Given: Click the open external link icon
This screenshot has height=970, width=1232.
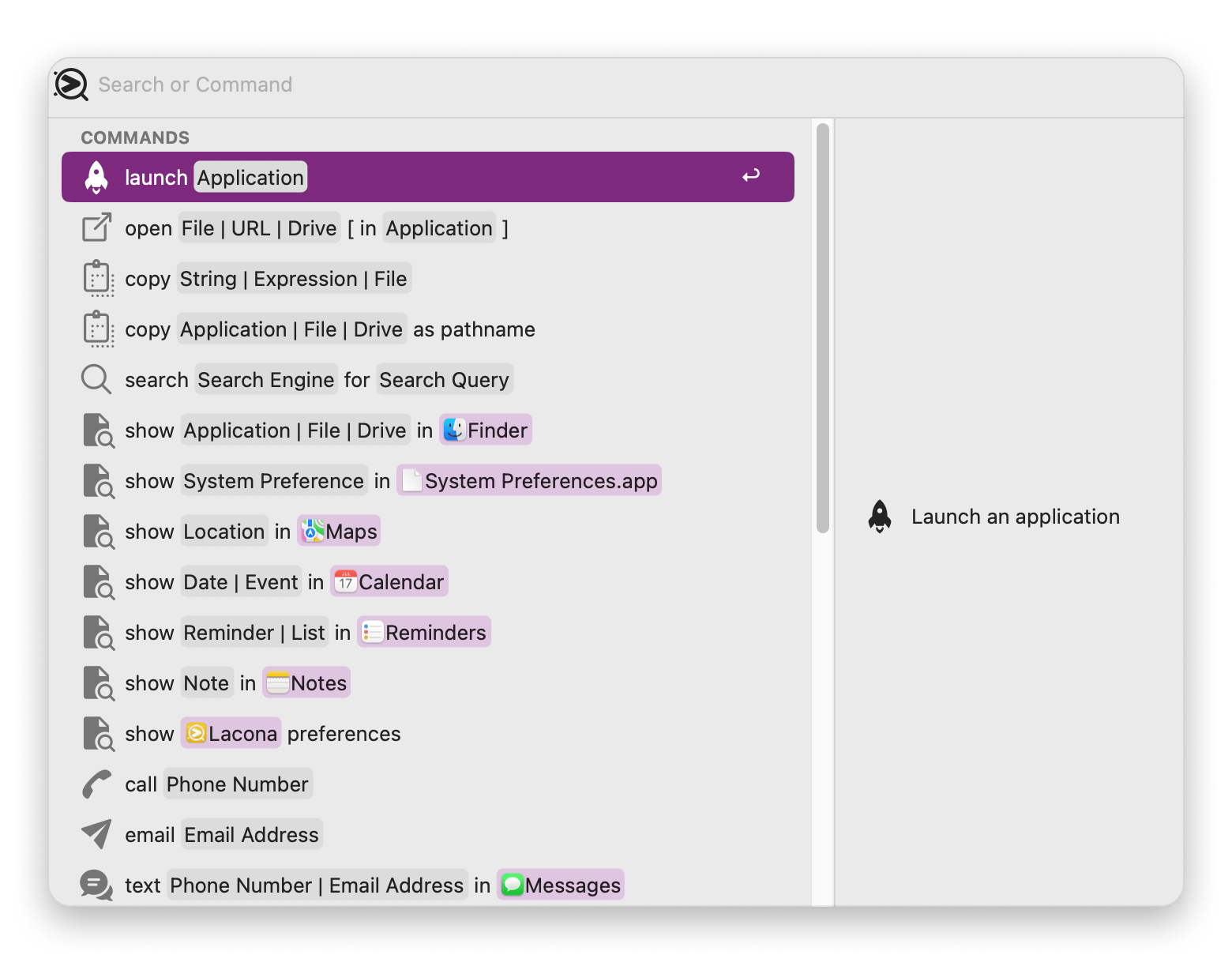Looking at the screenshot, I should (97, 228).
